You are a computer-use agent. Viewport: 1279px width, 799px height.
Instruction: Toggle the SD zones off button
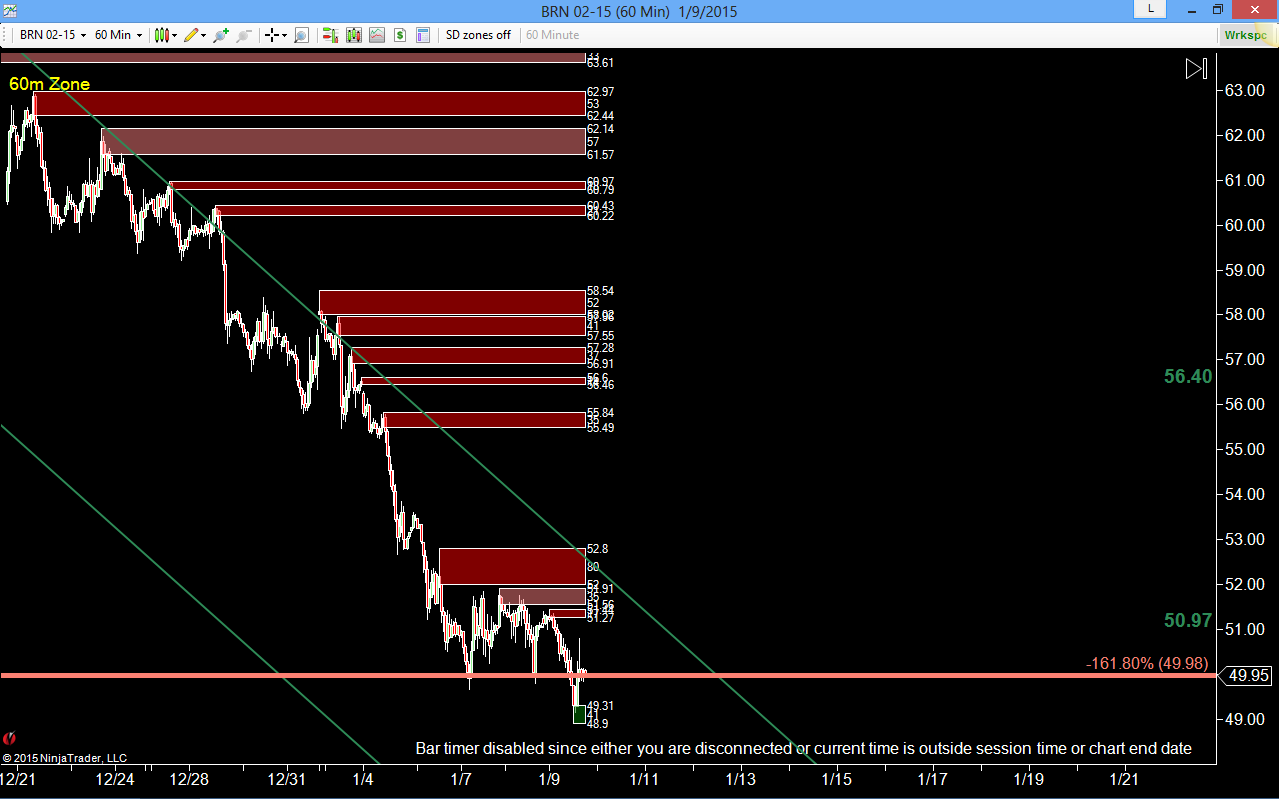tap(478, 35)
